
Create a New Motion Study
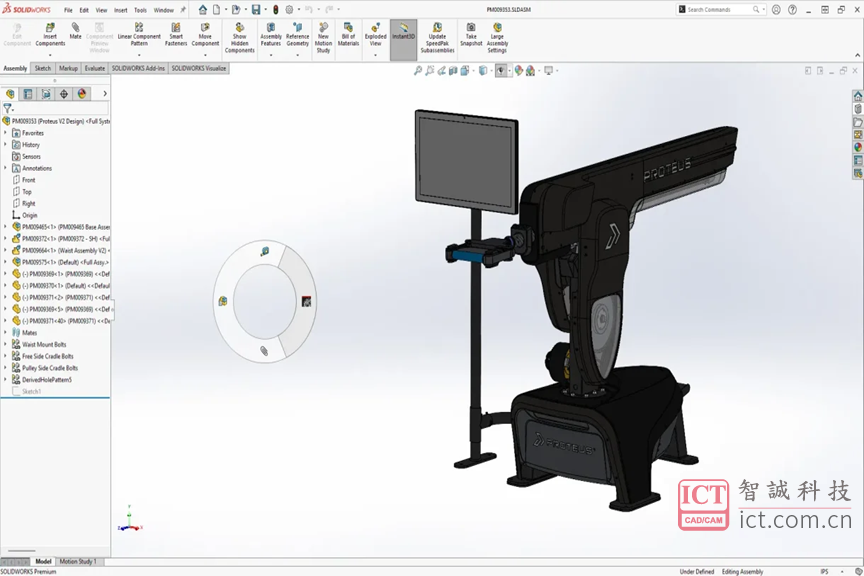(x=323, y=38)
